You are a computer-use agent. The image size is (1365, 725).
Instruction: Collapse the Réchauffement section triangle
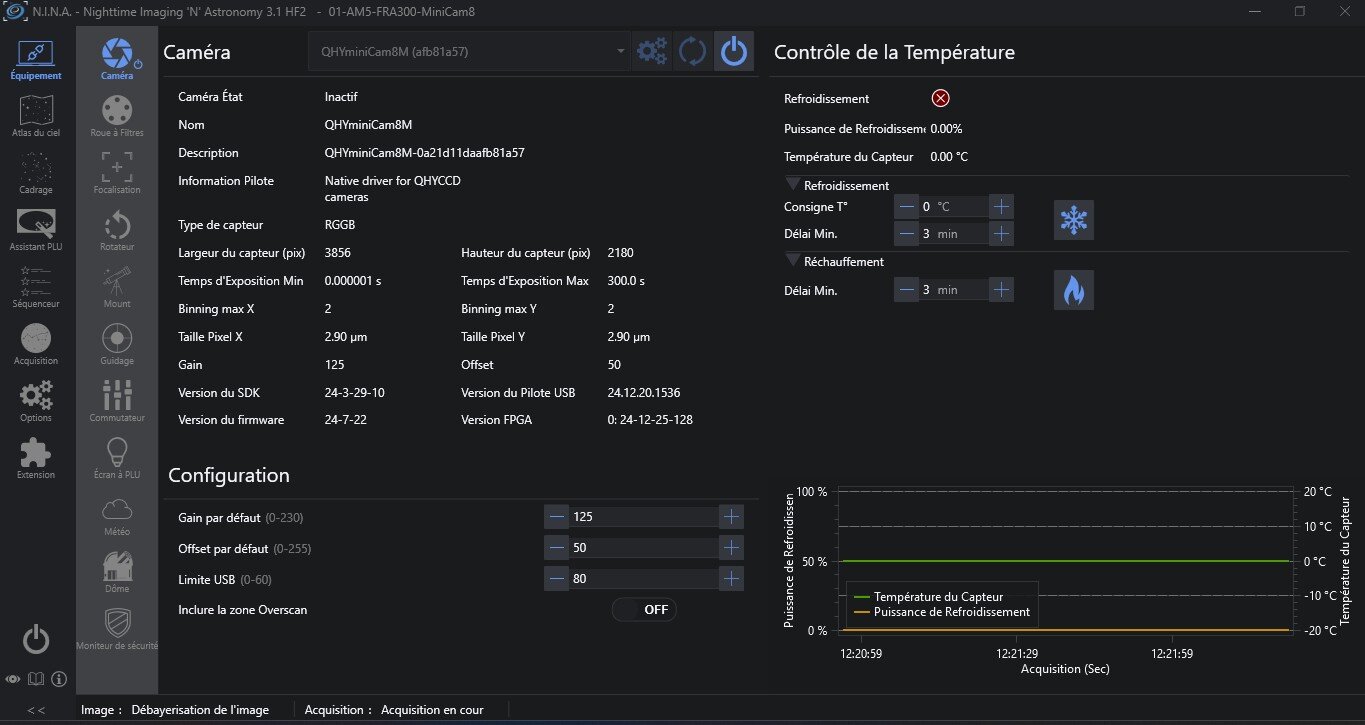(793, 261)
